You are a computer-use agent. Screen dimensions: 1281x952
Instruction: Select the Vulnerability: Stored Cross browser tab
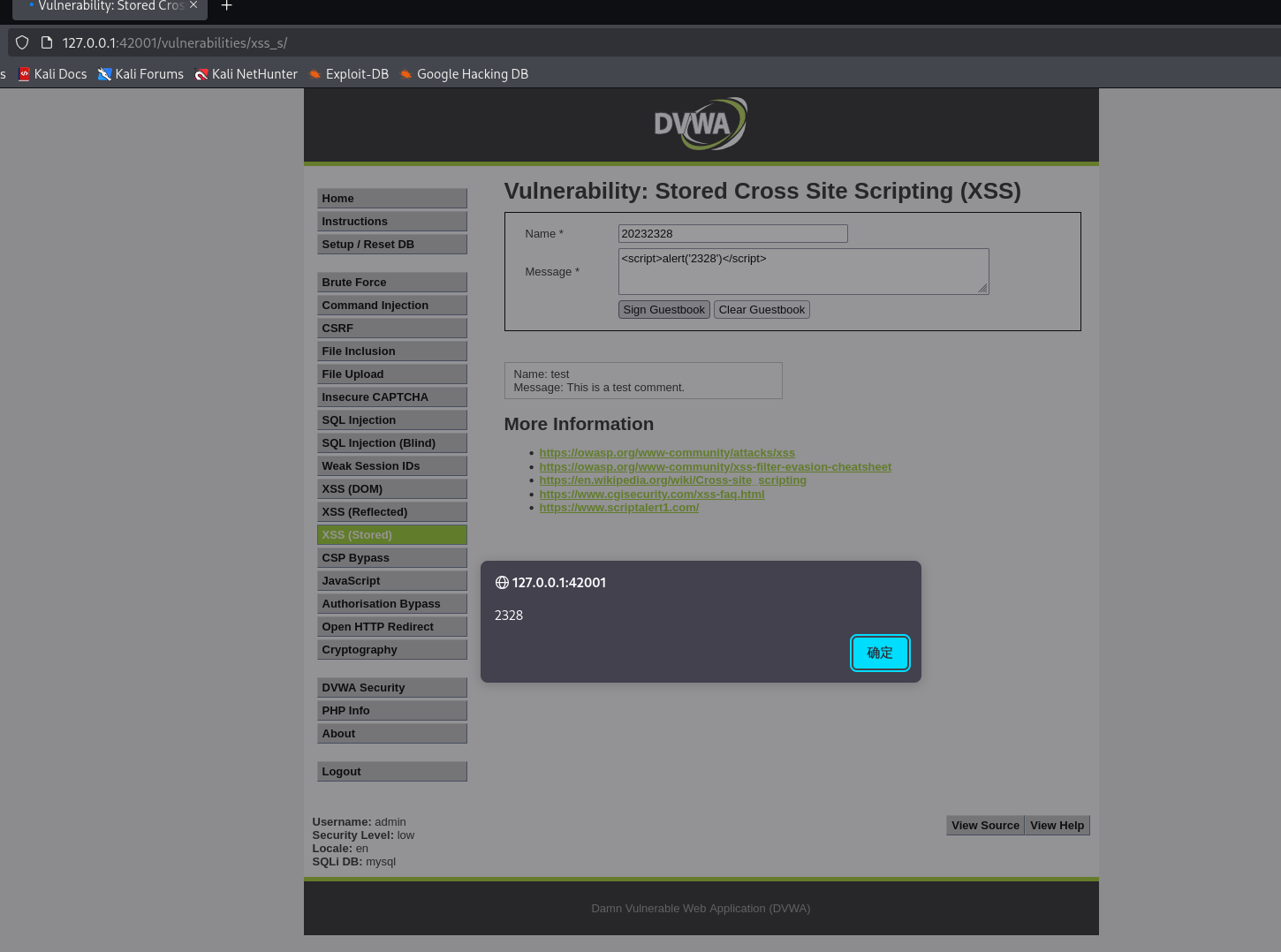[110, 7]
